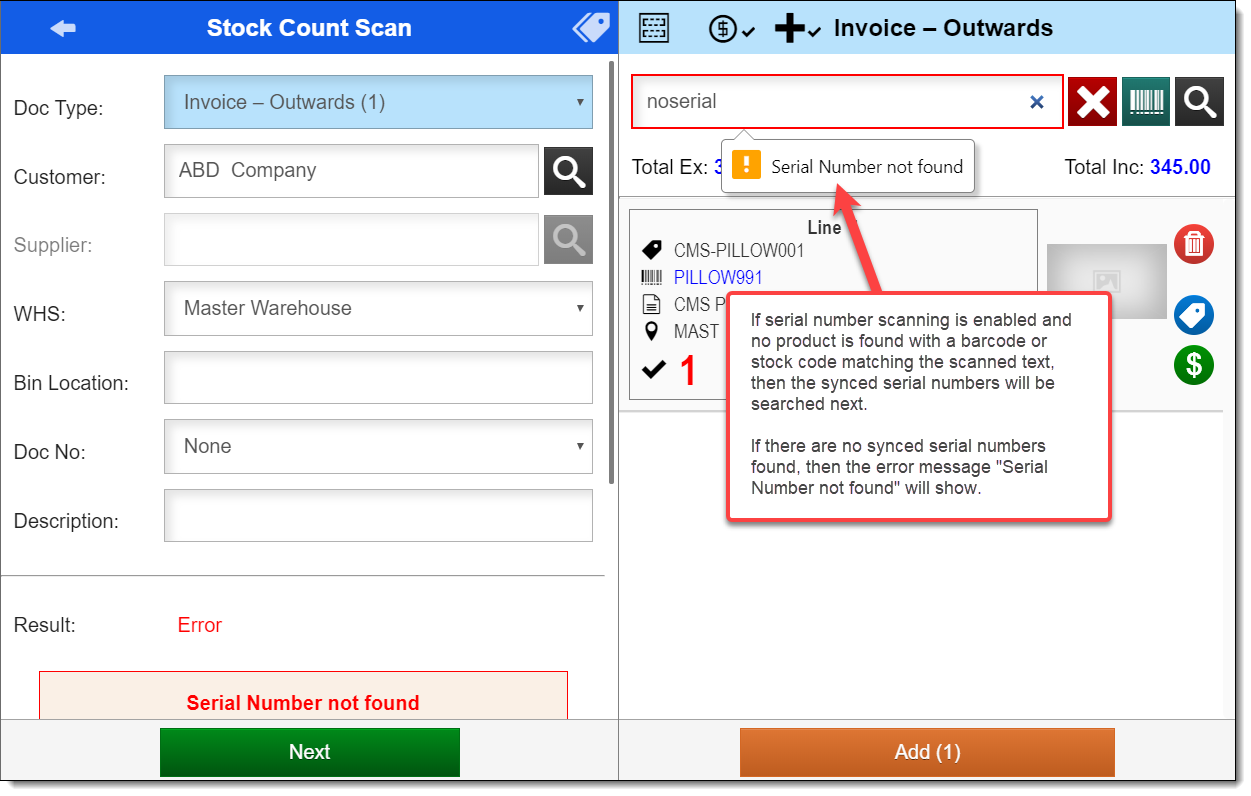1251x796 pixels.
Task: Open the green dollar icon on the line
Action: (x=1194, y=364)
